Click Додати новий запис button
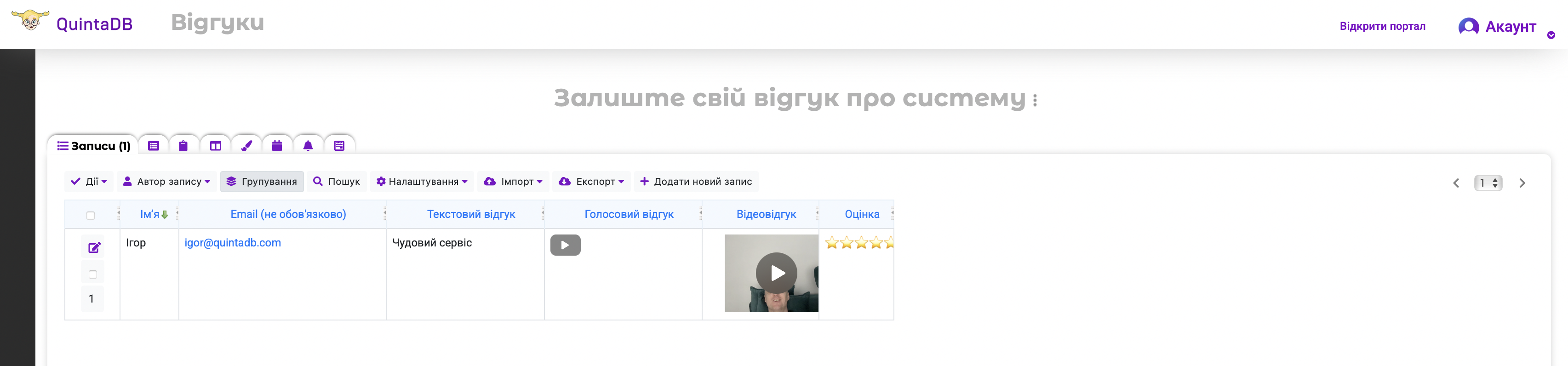Screen dimensions: 1568x366 696,182
